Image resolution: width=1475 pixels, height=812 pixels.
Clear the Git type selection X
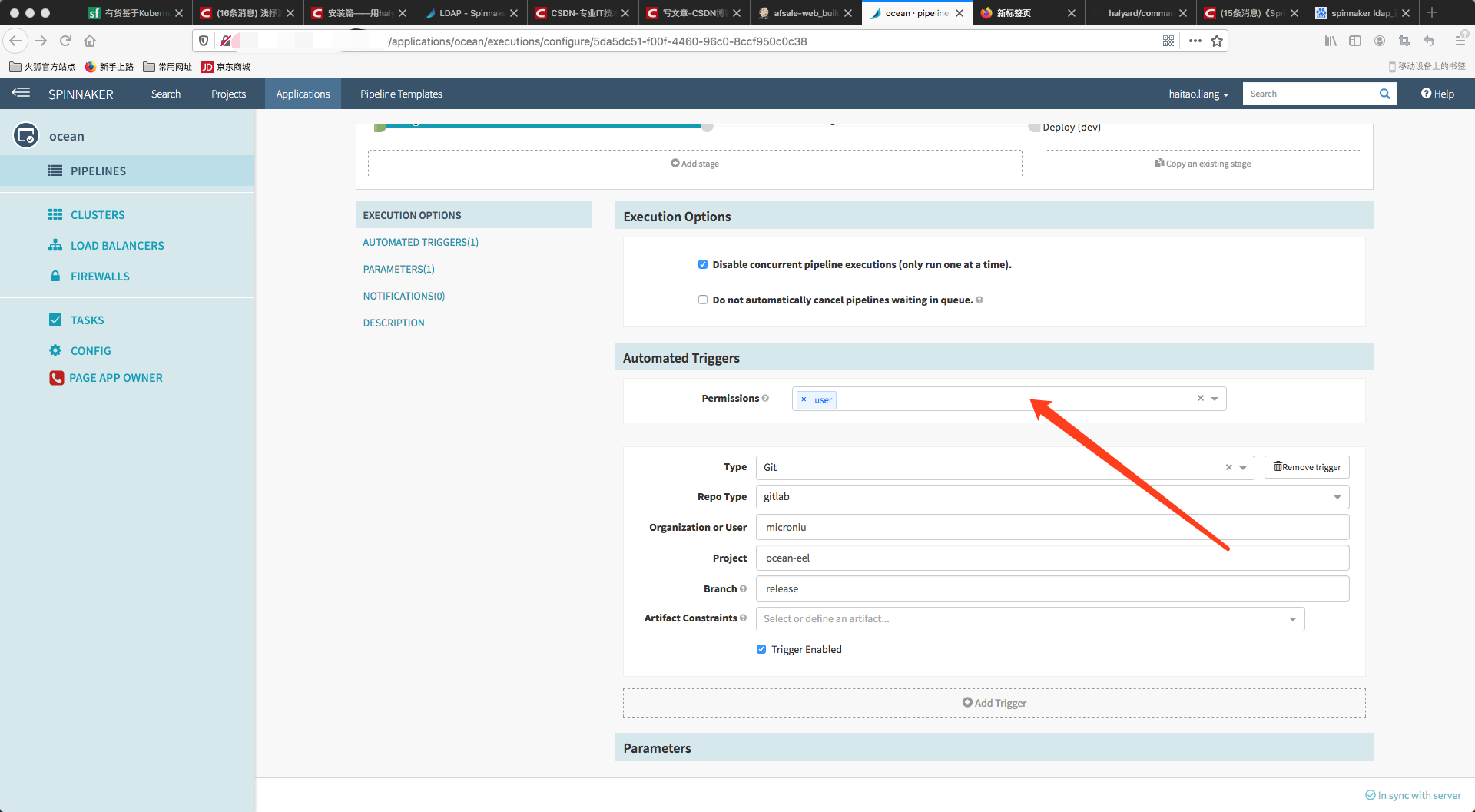[1228, 467]
